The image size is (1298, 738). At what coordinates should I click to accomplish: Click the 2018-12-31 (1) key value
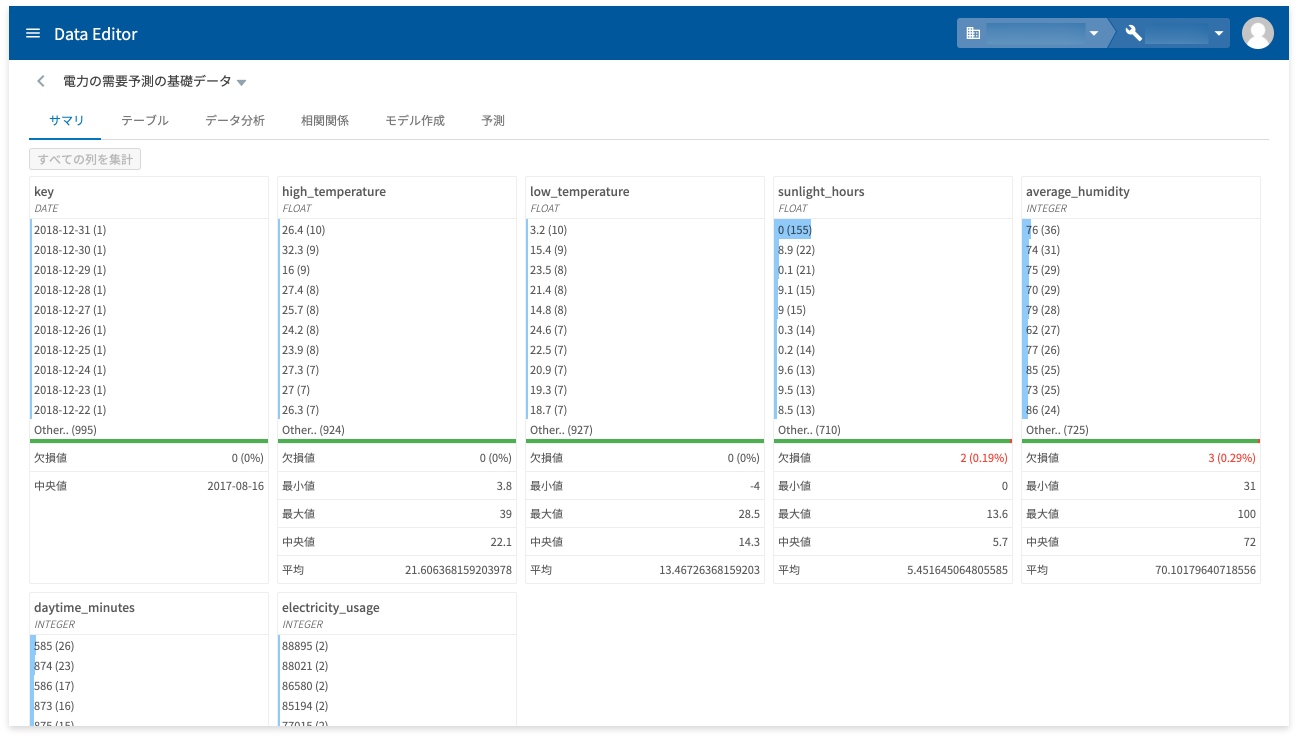tap(70, 230)
